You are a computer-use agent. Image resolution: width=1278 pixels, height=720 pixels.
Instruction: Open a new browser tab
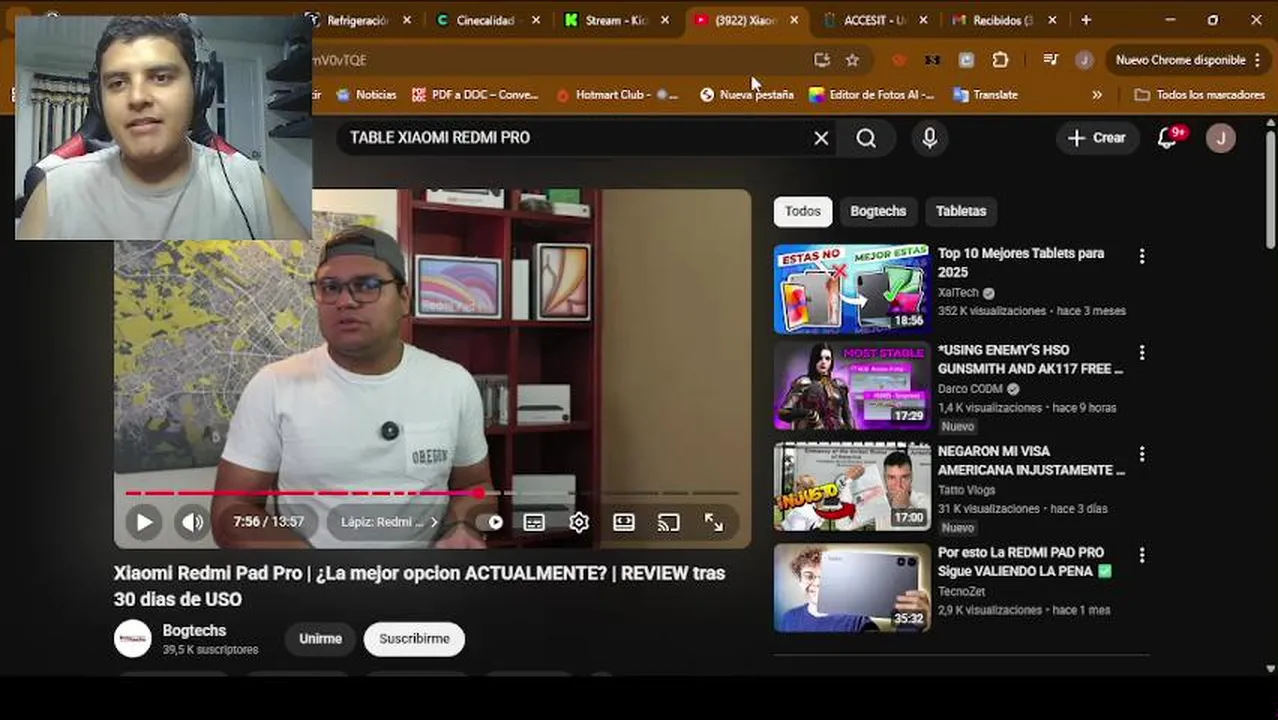point(1086,20)
